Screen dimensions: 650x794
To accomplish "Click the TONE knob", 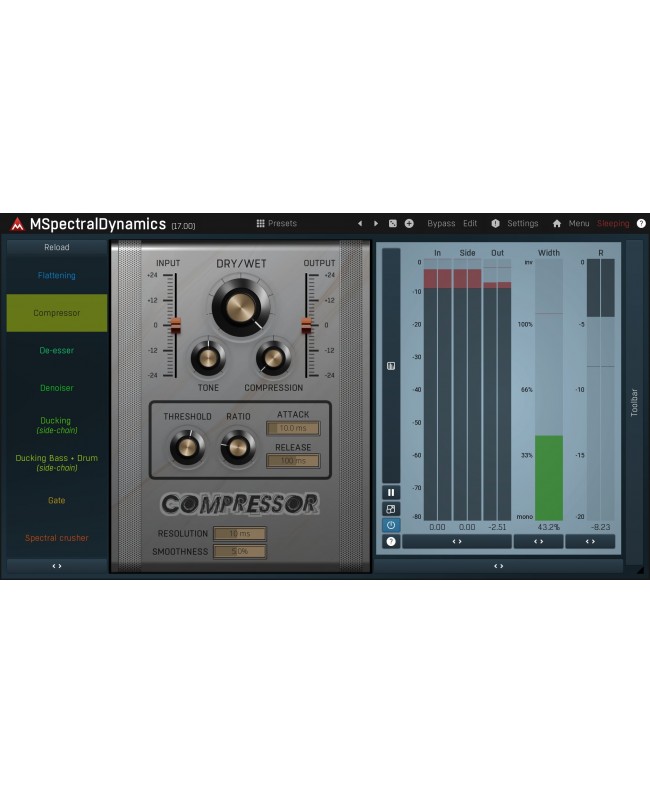I will click(208, 358).
